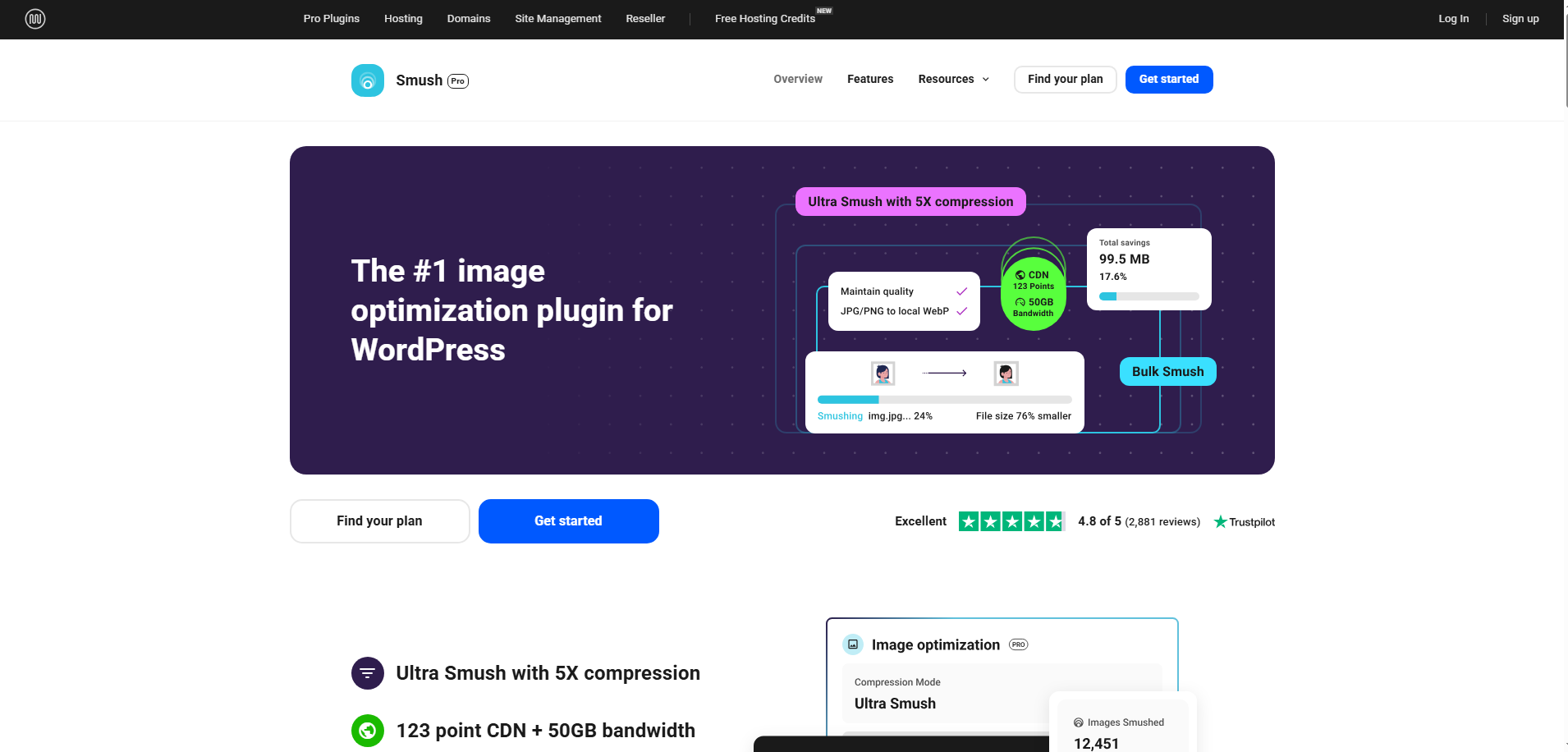Screen dimensions: 1568x752
Task: Click the PRO badge next to Image optimization
Action: point(1019,644)
